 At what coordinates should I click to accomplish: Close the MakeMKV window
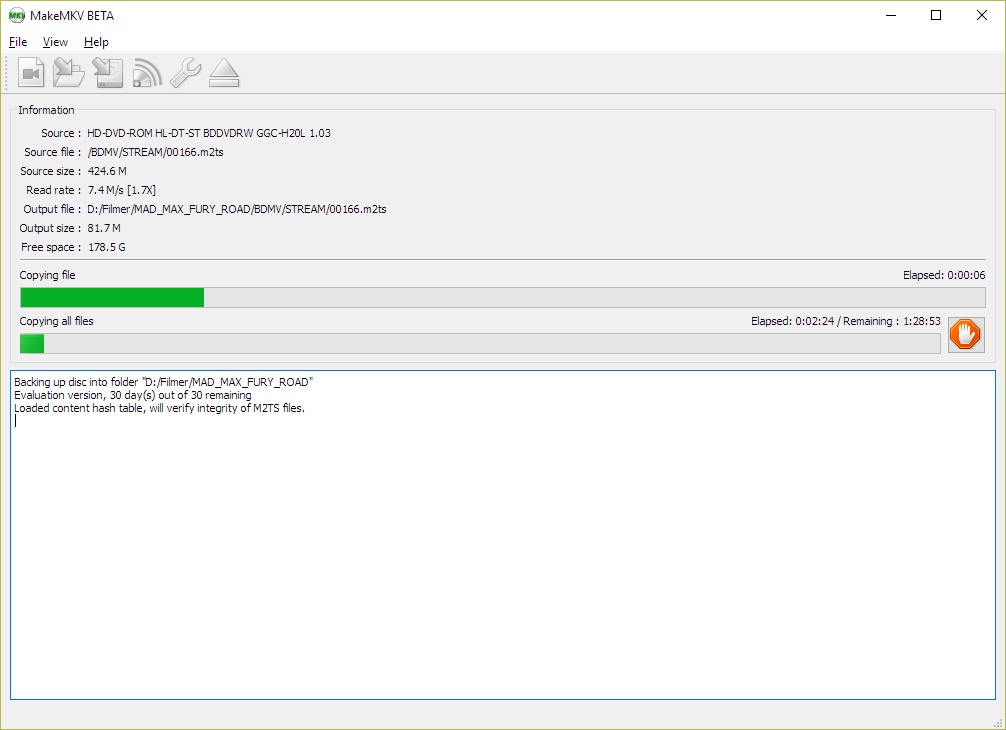tap(982, 15)
